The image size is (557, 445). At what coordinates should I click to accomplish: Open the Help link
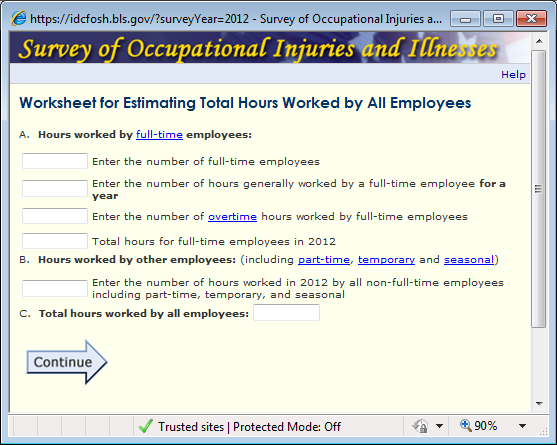click(x=513, y=75)
